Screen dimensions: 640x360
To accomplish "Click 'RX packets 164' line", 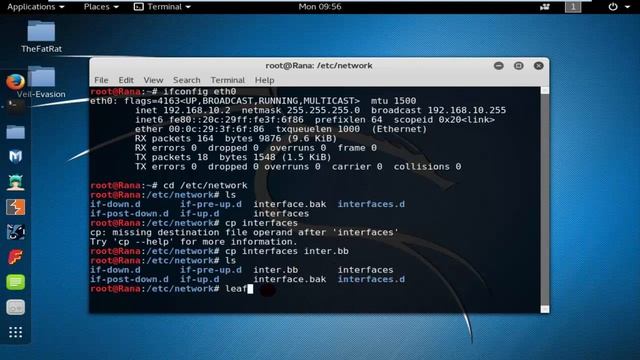I will pyautogui.click(x=236, y=138).
